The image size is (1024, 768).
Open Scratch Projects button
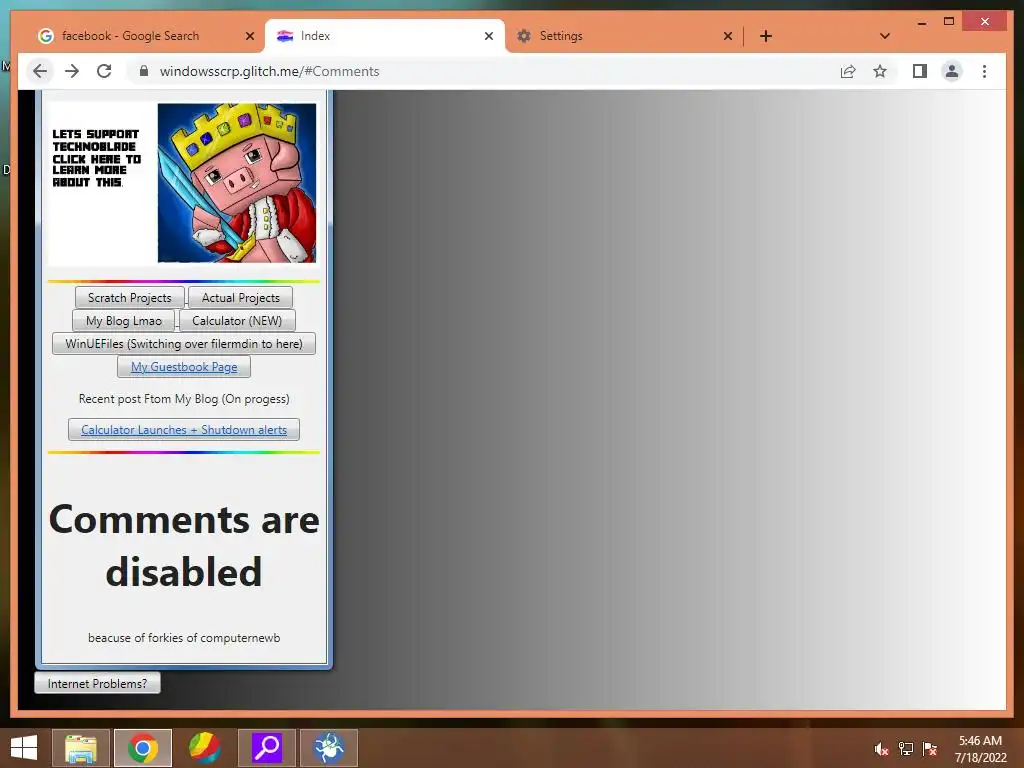(x=129, y=298)
